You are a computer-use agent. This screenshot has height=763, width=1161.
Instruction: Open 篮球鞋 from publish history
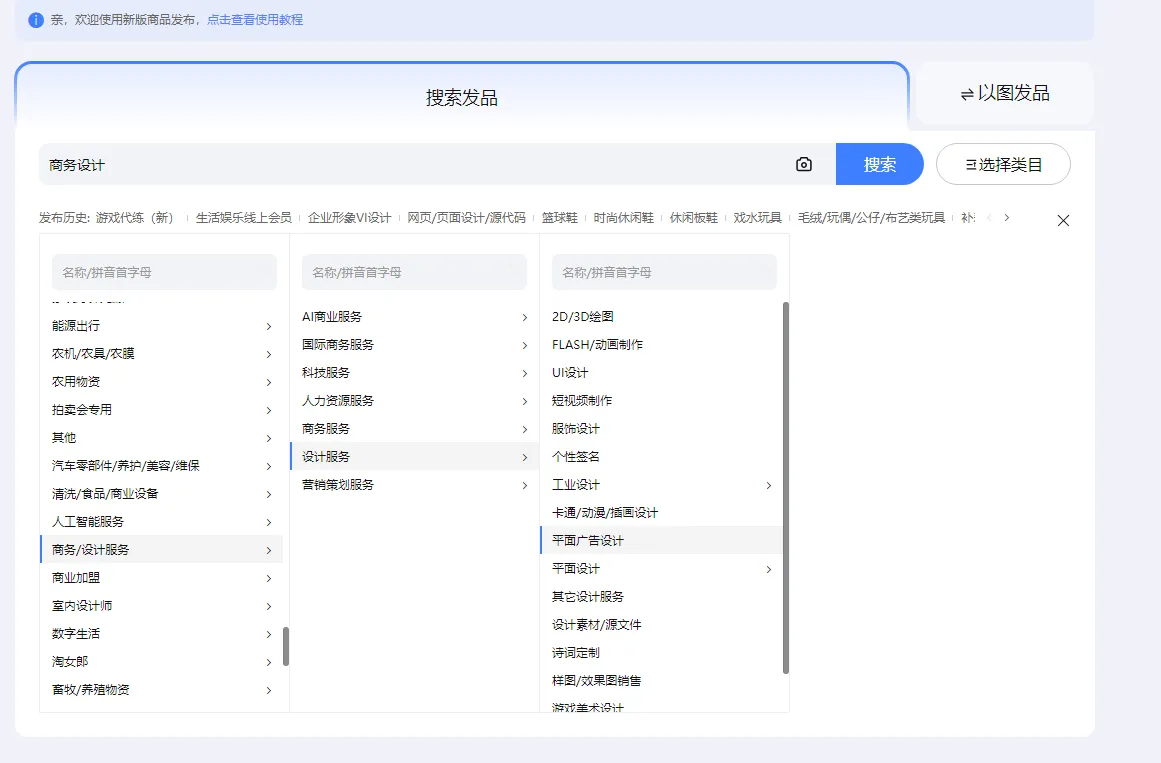560,217
